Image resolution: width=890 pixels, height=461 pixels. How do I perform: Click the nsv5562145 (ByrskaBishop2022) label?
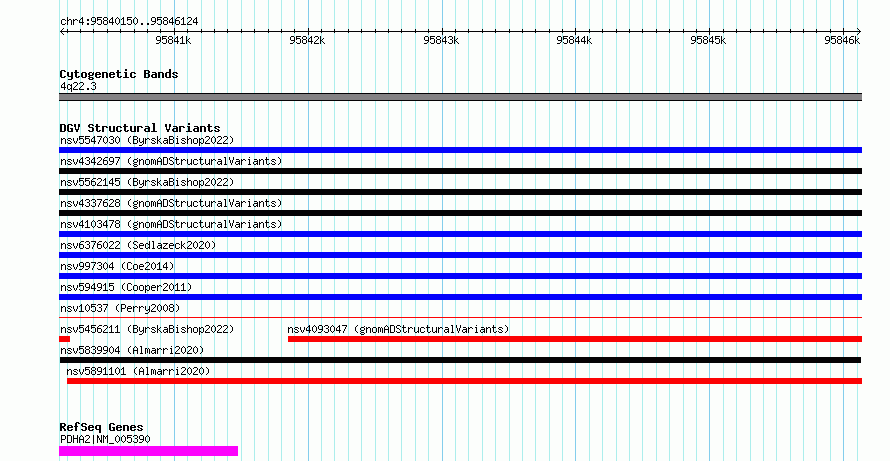147,182
